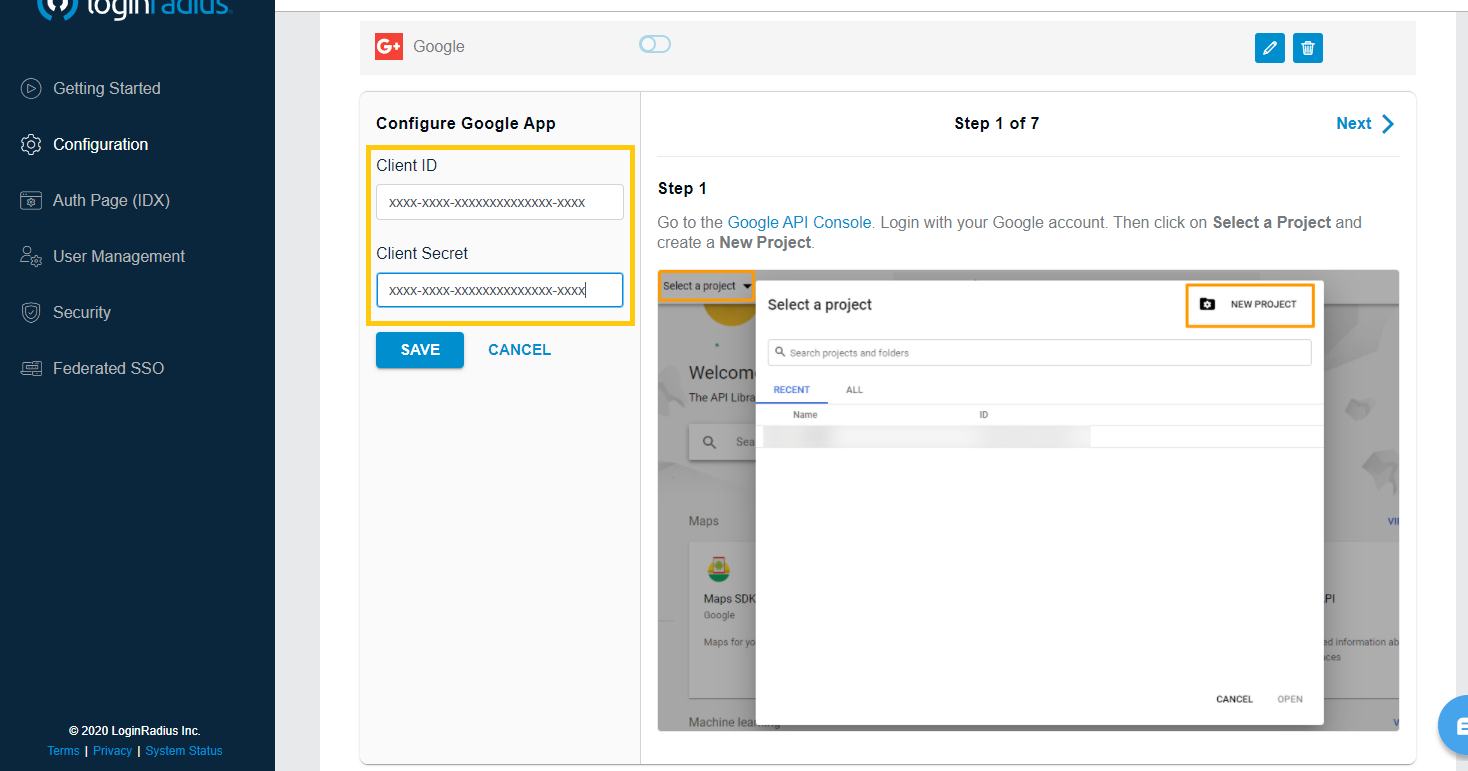Open the Privacy footer link

(112, 751)
